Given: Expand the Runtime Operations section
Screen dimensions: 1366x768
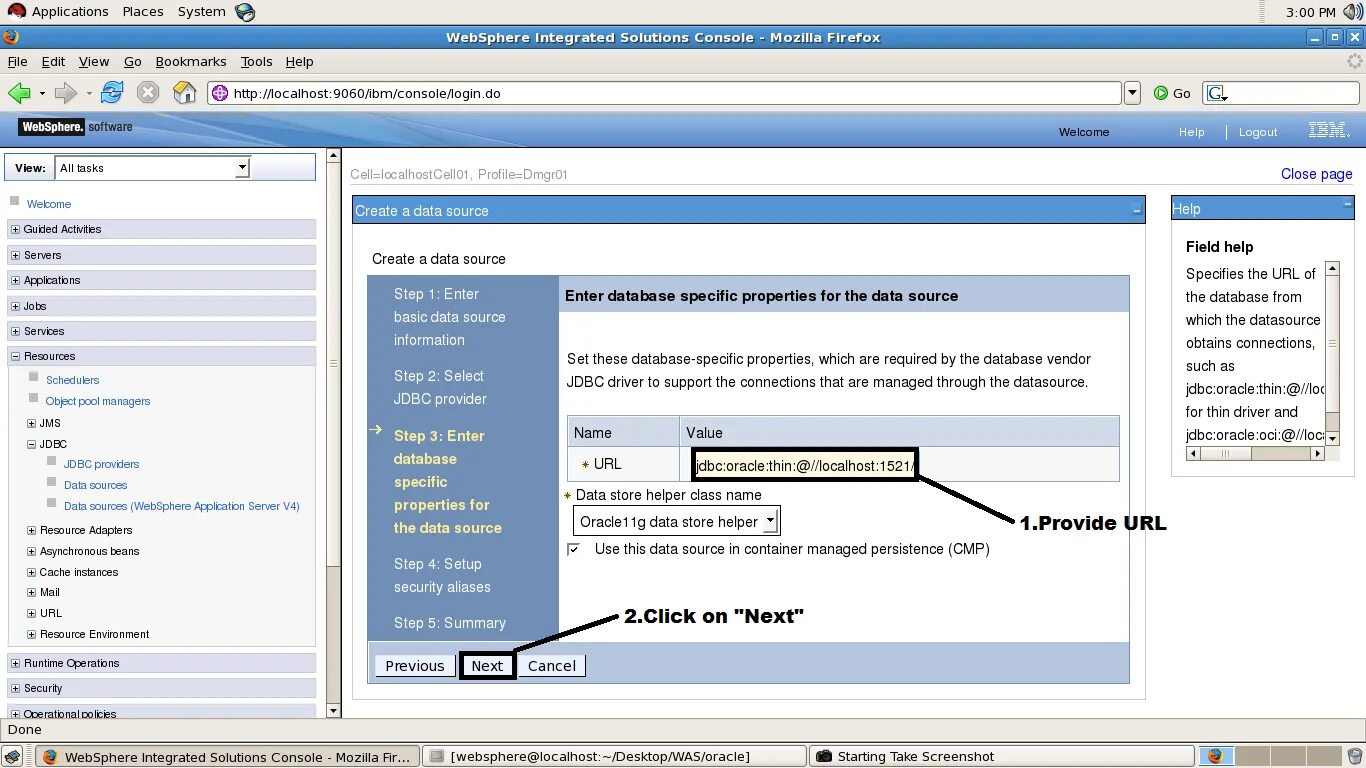Looking at the screenshot, I should 15,663.
